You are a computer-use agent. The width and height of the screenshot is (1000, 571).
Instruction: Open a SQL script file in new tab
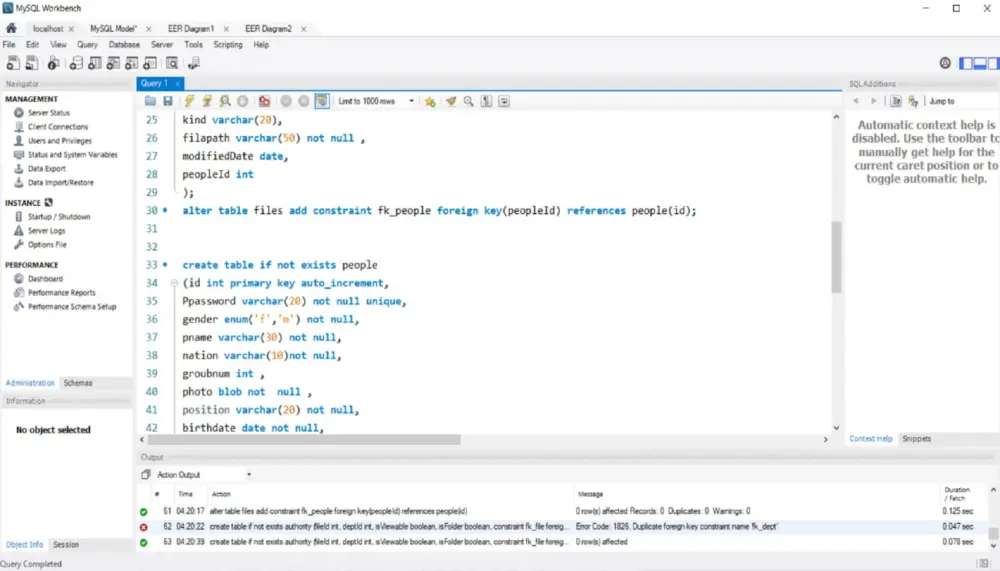[31, 63]
